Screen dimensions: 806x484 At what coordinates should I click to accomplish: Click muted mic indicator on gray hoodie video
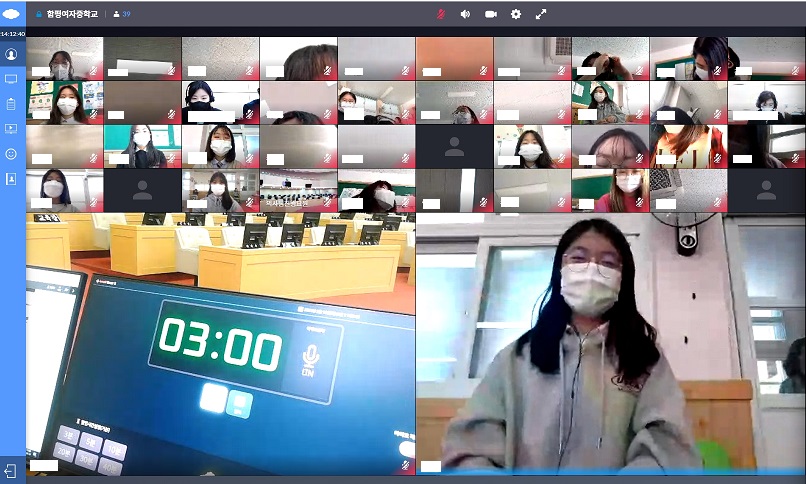796,465
